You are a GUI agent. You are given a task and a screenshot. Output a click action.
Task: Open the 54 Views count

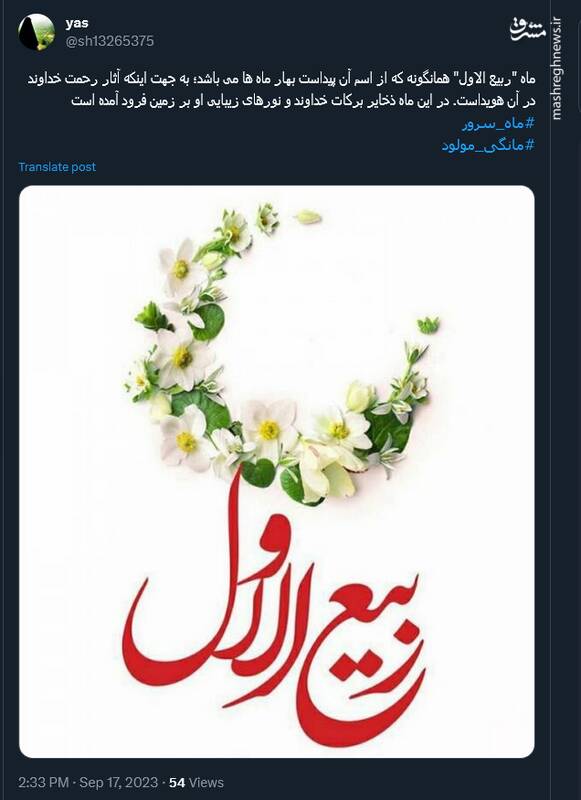pyautogui.click(x=196, y=782)
